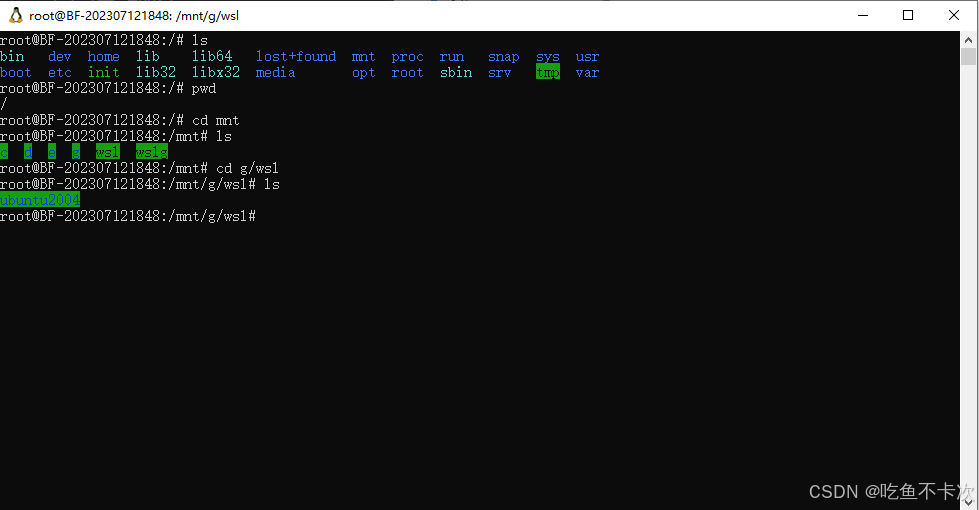The image size is (979, 510).
Task: Click the 'snap' directory entry
Action: coord(504,57)
